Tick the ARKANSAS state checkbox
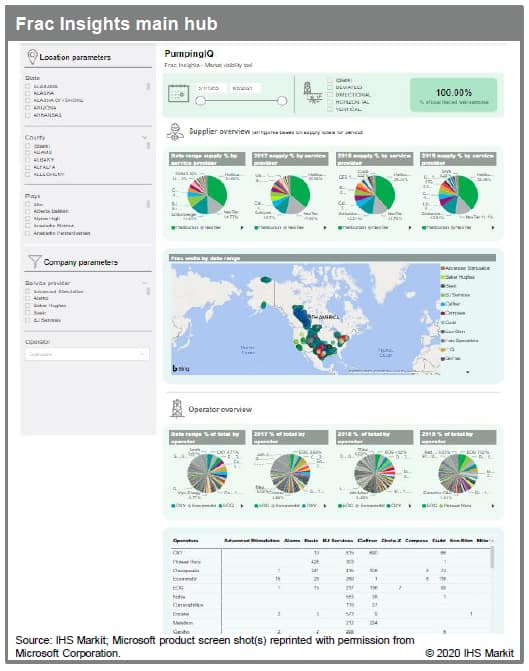This screenshot has width=529, height=671. pyautogui.click(x=28, y=115)
